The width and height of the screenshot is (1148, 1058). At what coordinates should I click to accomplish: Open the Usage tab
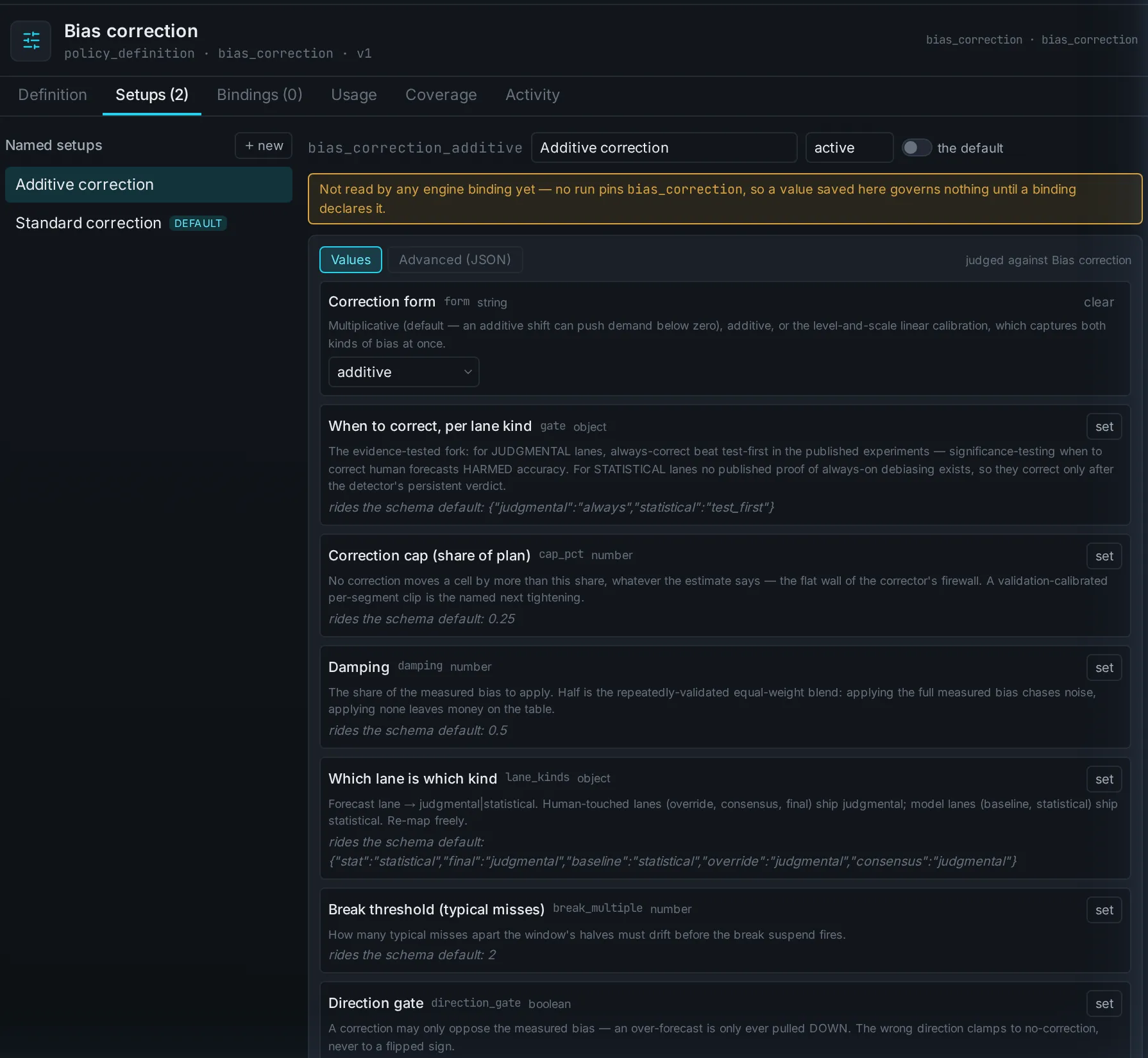click(x=354, y=95)
